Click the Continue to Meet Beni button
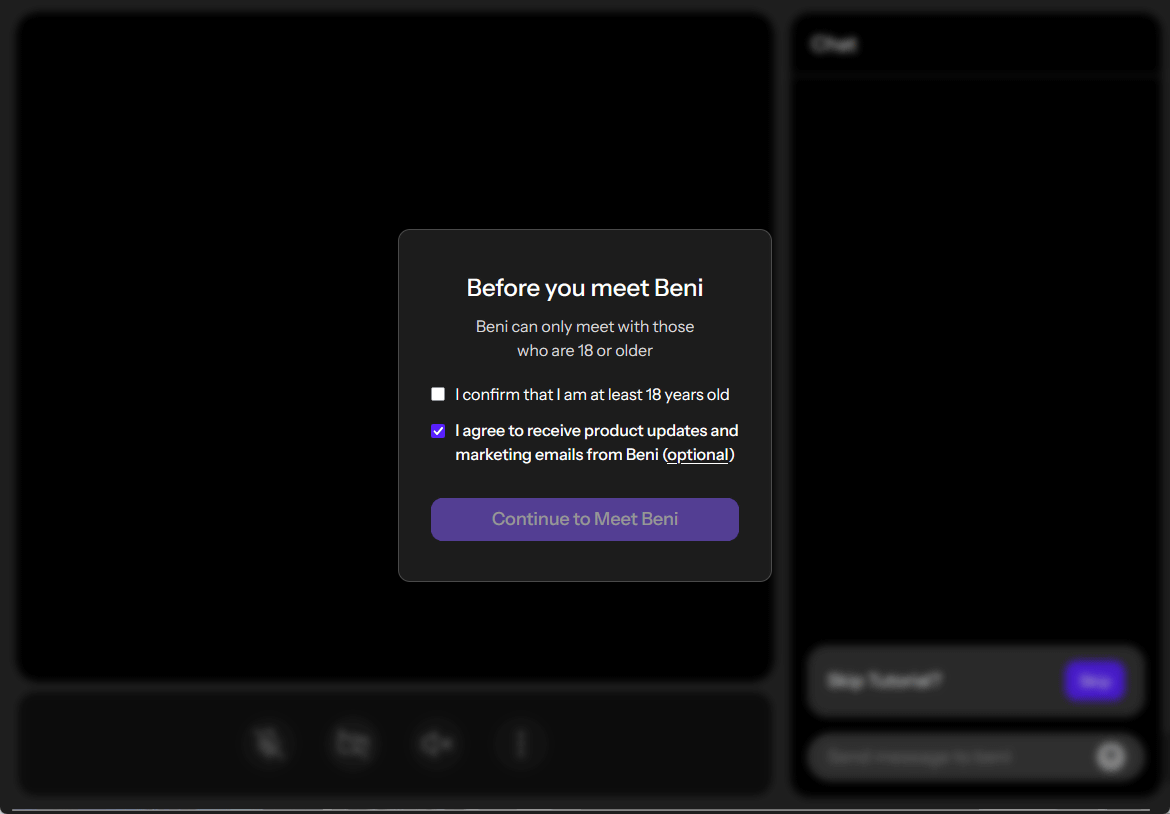The width and height of the screenshot is (1170, 814). click(x=584, y=519)
